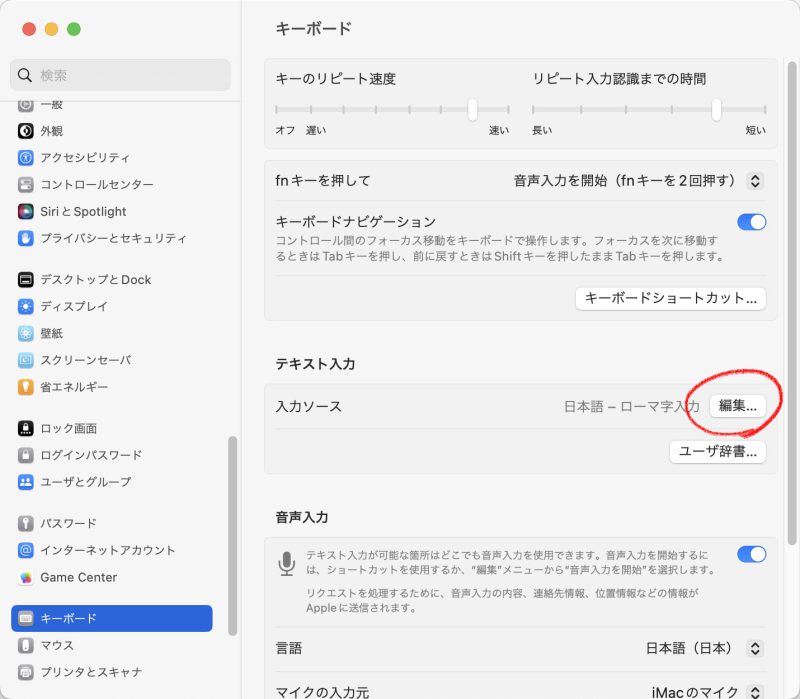Adjust the キーのリピート速度 slider
Screen dimensions: 800x699
[x=471, y=110]
